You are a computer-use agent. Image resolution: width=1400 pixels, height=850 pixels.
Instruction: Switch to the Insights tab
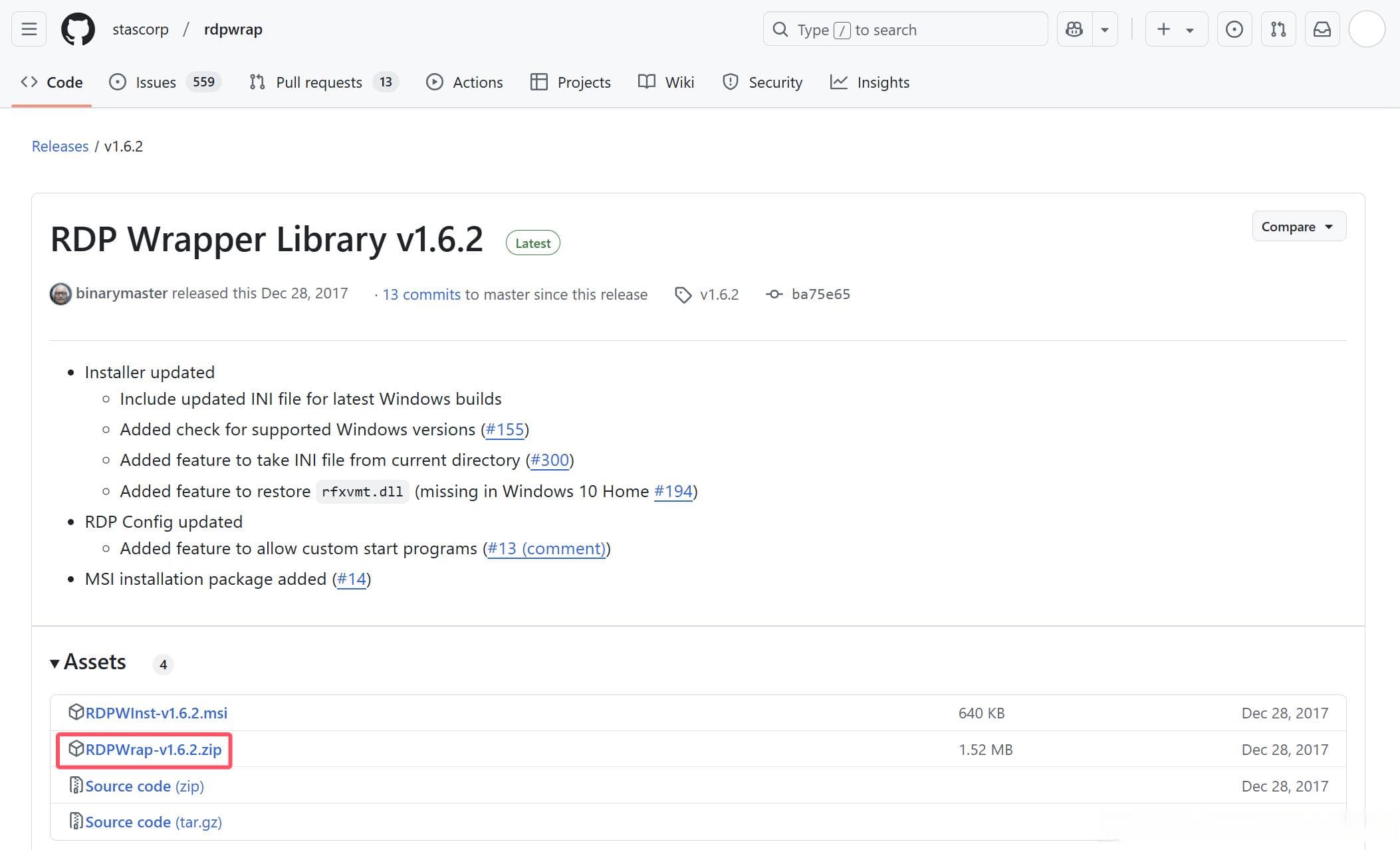point(870,82)
